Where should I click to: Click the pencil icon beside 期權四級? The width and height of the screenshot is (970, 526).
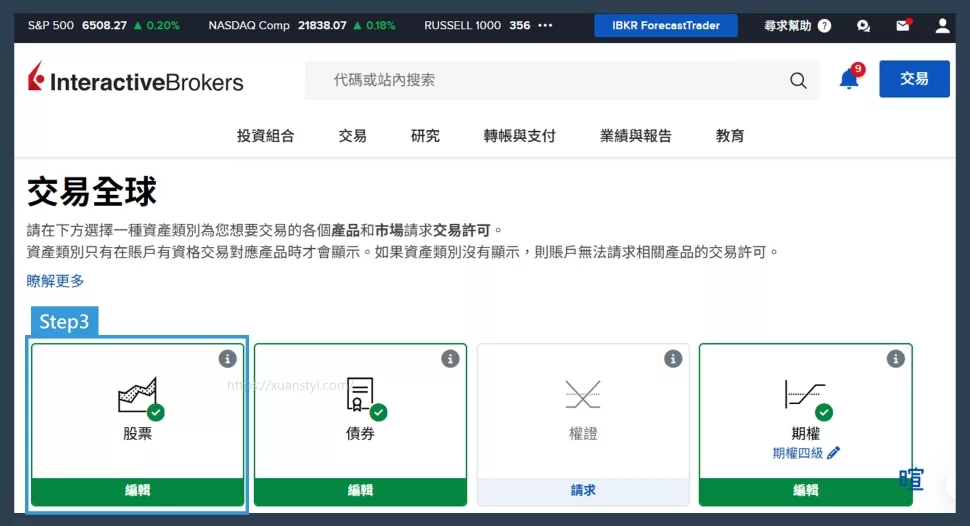tap(834, 453)
